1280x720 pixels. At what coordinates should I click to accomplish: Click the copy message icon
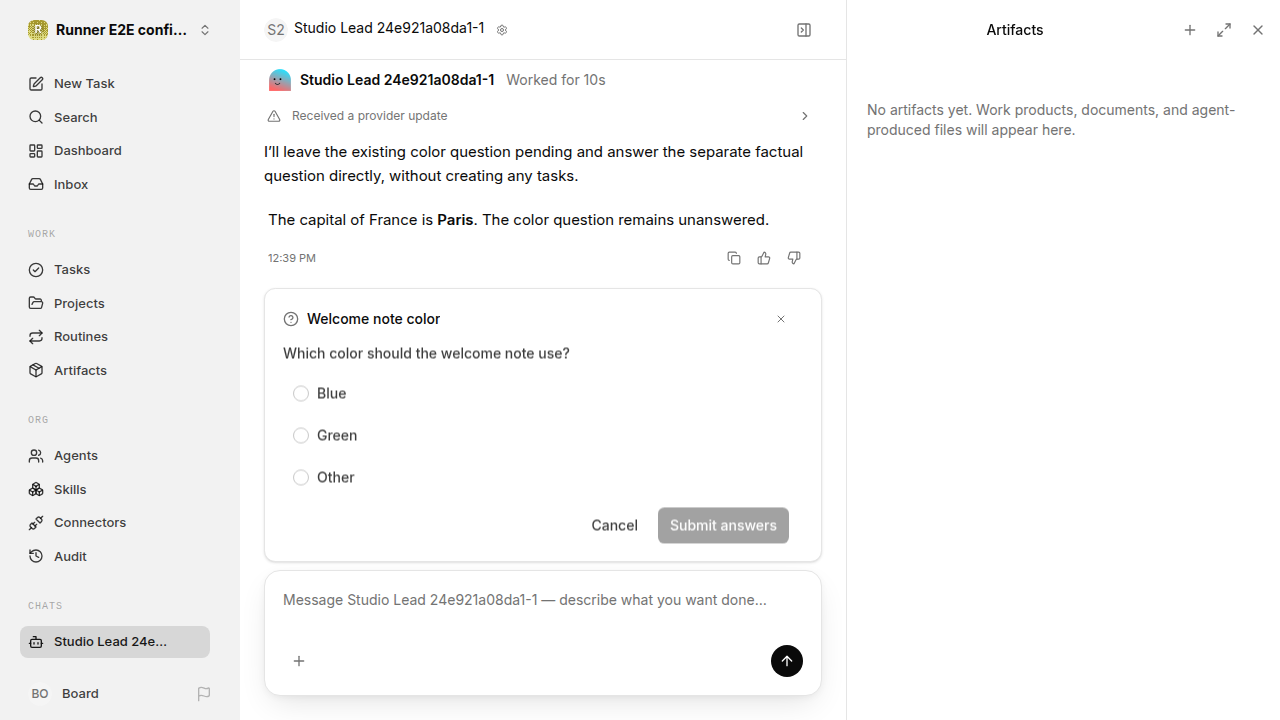click(x=734, y=258)
